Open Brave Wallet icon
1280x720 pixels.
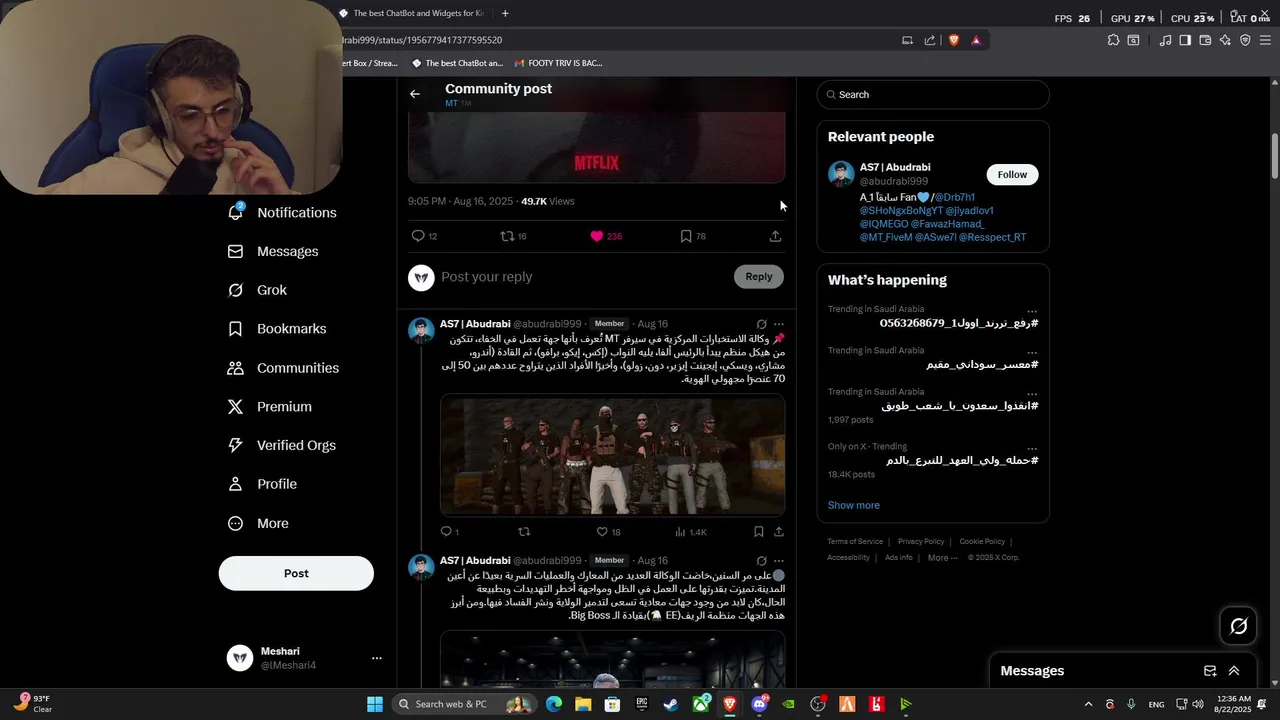coord(1205,40)
